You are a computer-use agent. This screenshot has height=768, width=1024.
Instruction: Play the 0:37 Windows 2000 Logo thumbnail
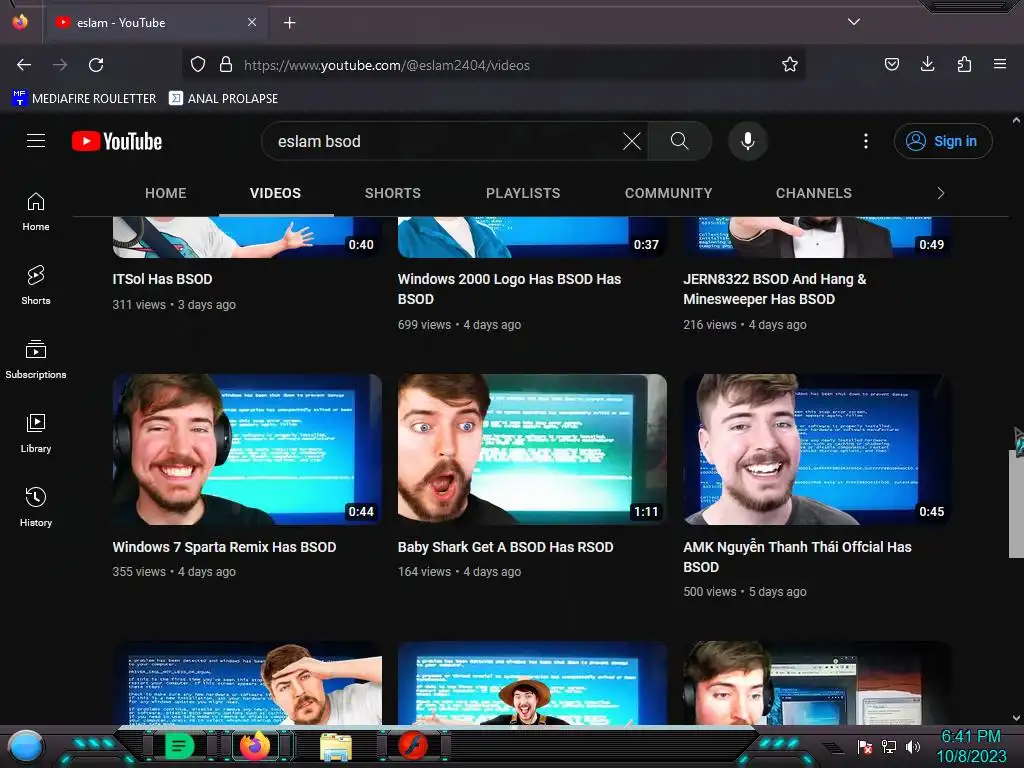(532, 237)
